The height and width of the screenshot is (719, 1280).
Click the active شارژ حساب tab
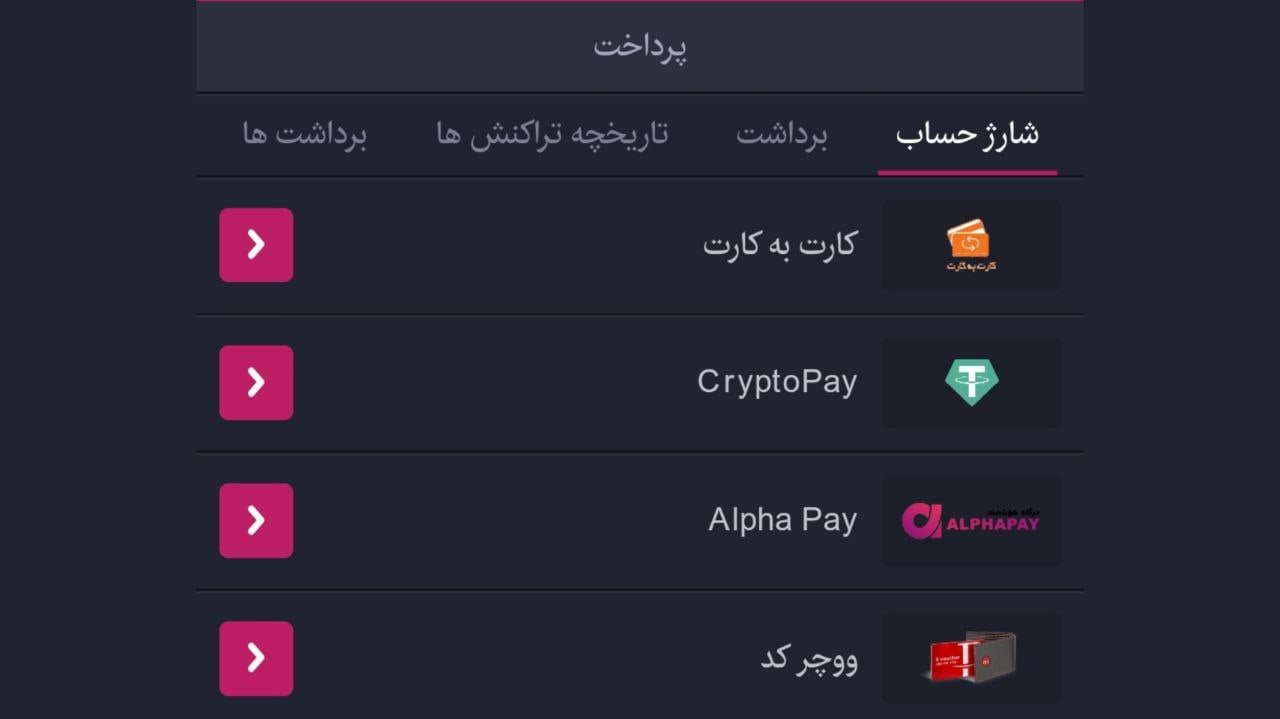[967, 134]
